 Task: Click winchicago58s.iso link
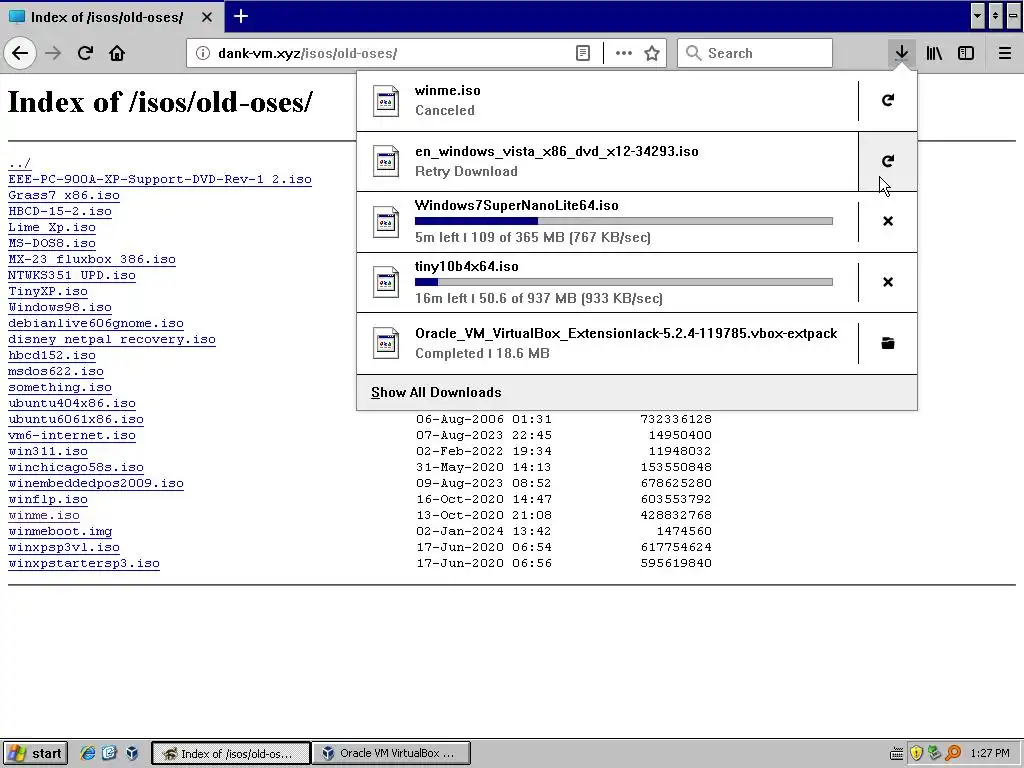click(x=76, y=467)
